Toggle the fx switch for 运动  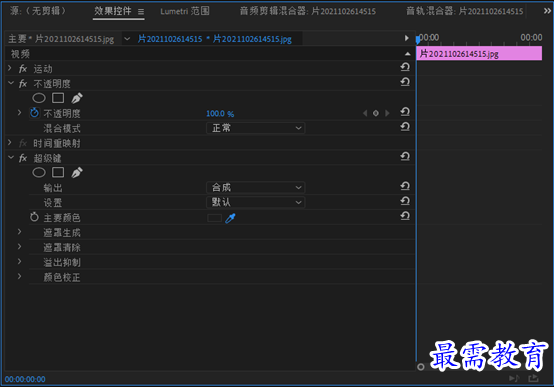pyautogui.click(x=23, y=69)
